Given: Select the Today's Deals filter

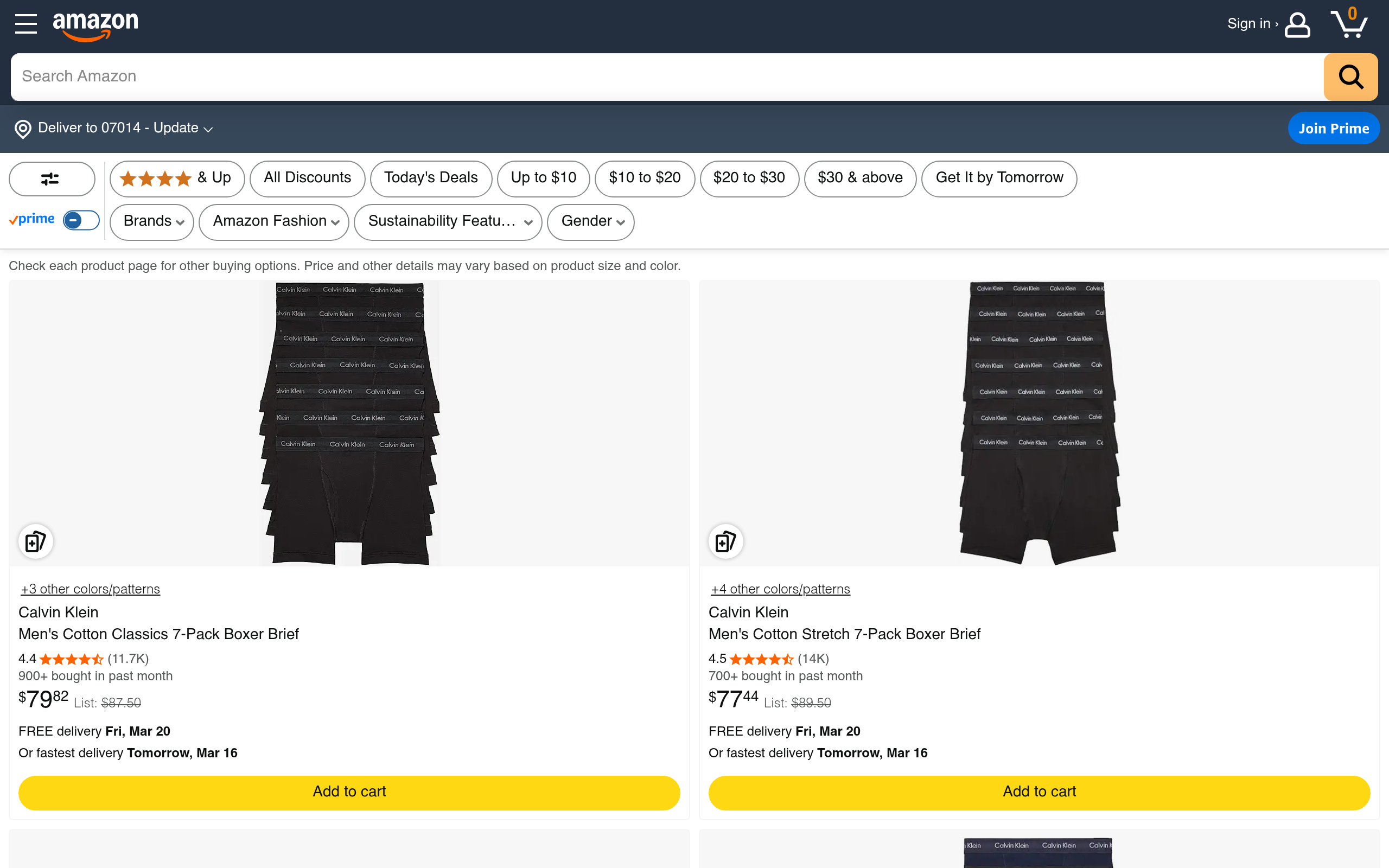Looking at the screenshot, I should (430, 178).
